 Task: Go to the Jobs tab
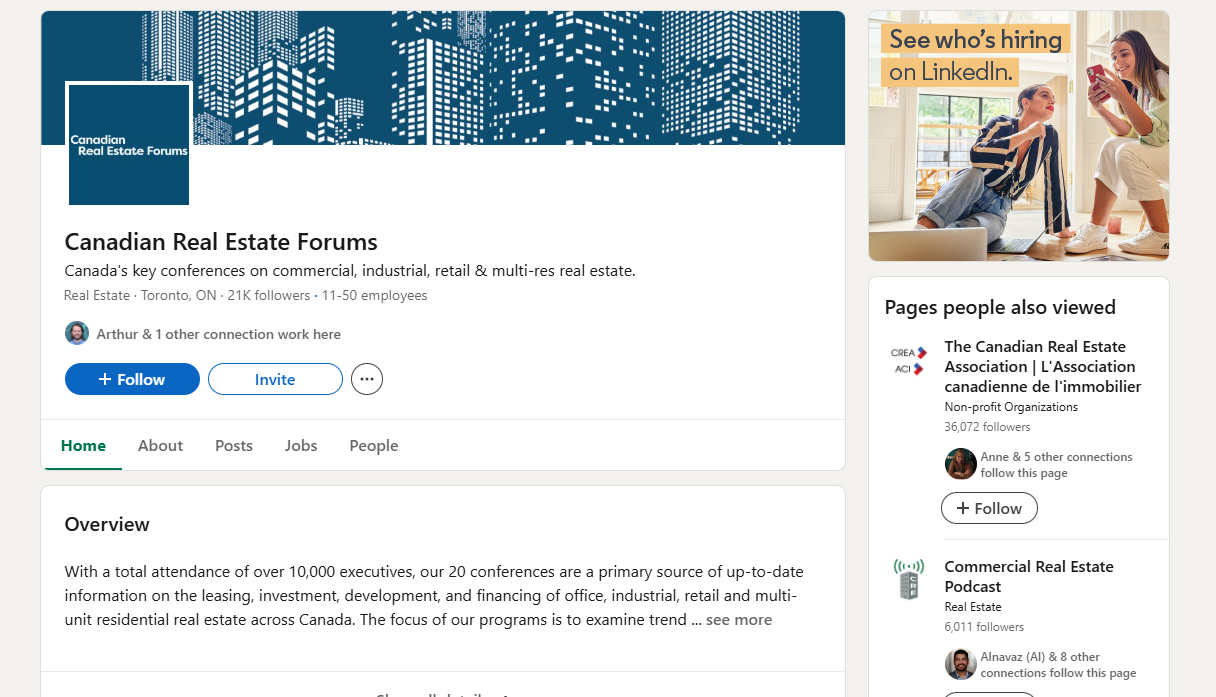301,446
